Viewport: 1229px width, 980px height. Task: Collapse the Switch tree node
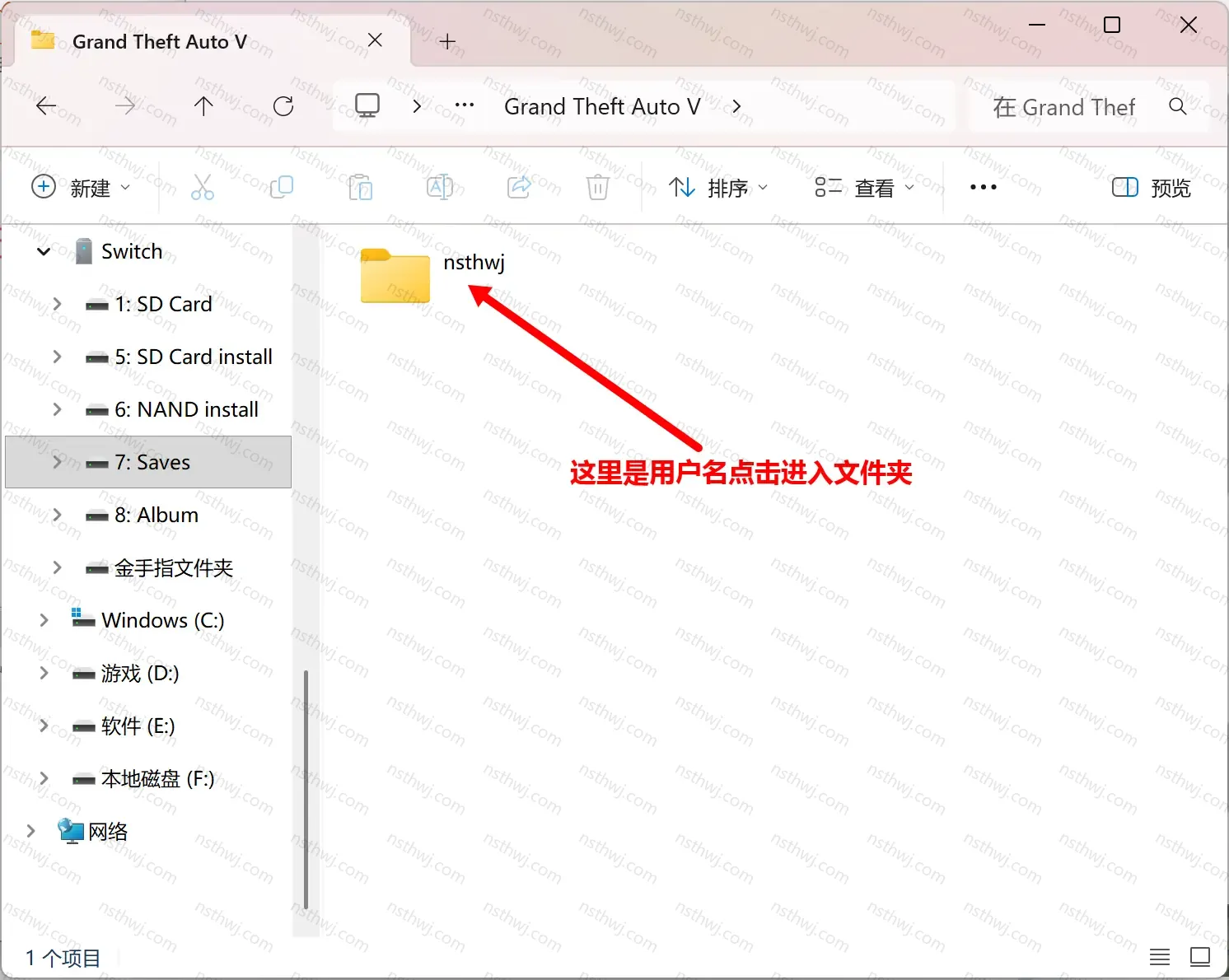tap(44, 251)
